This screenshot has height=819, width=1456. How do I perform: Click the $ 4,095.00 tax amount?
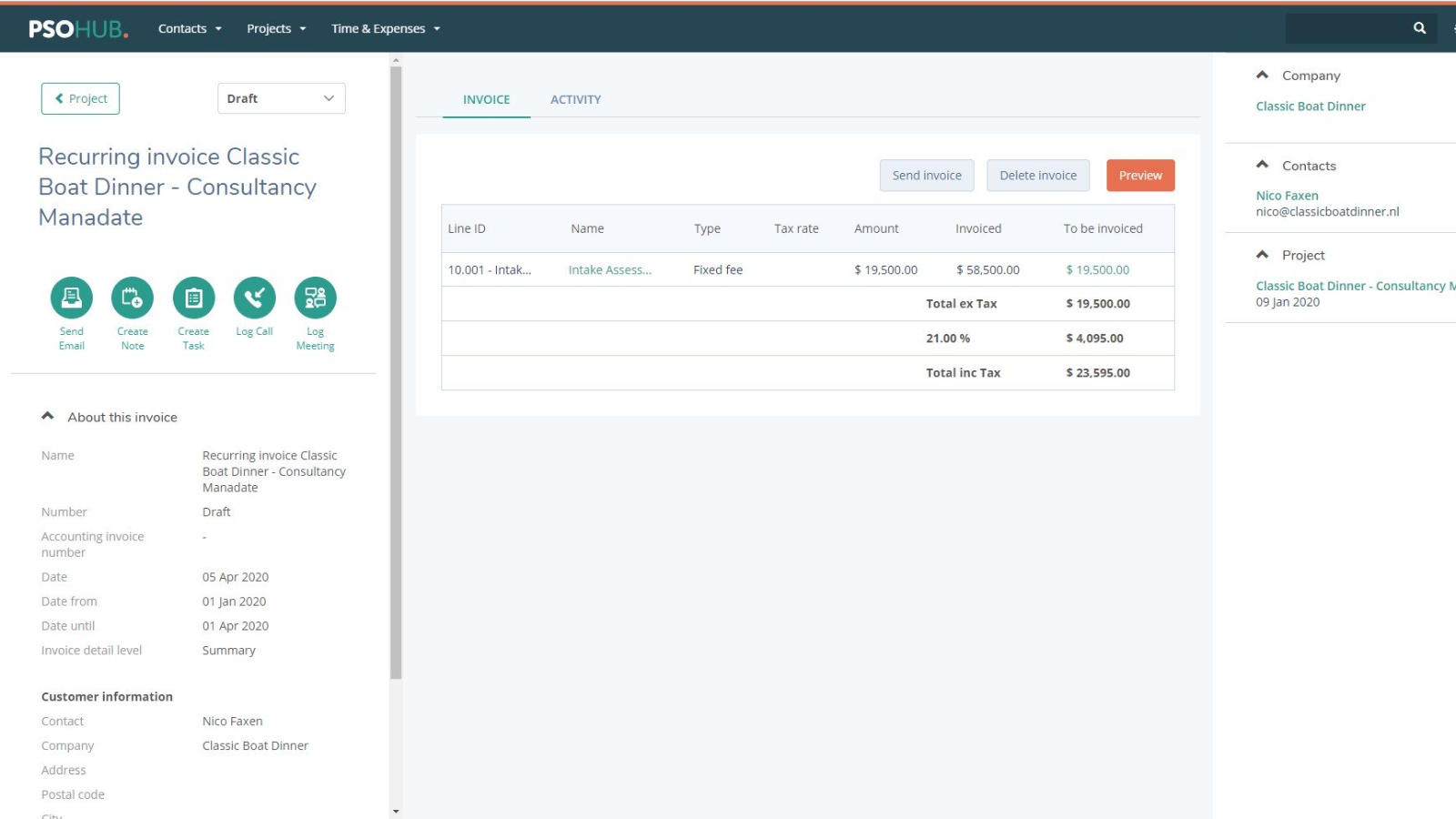(1095, 339)
